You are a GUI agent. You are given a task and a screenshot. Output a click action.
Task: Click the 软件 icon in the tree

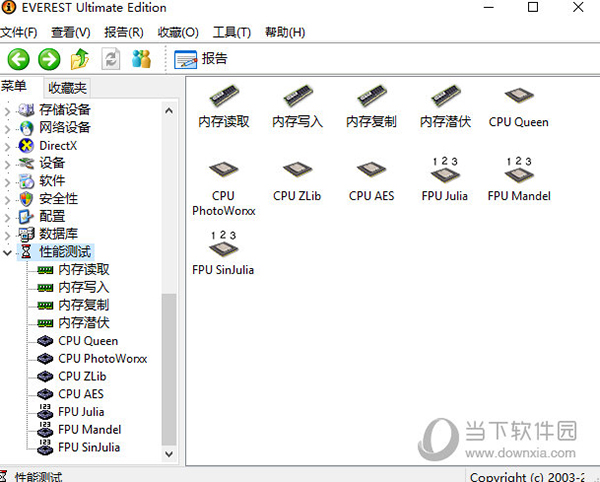tap(26, 181)
